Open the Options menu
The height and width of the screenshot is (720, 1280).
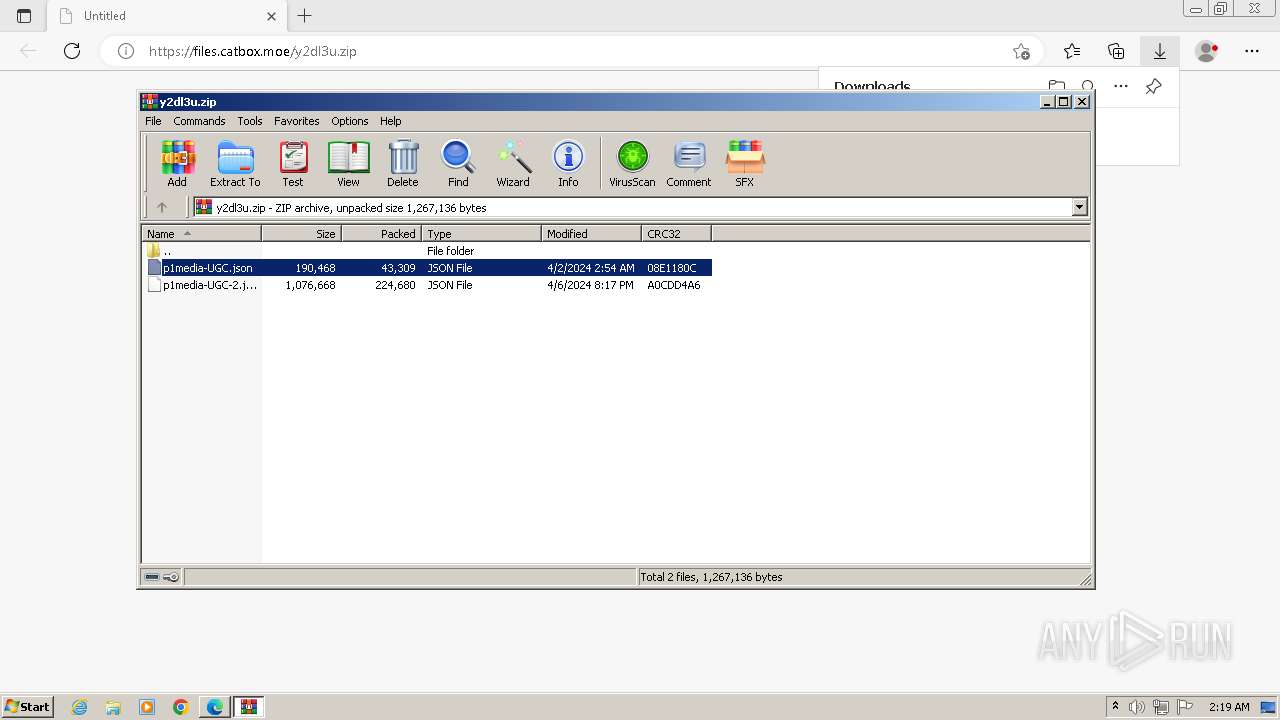[x=350, y=121]
